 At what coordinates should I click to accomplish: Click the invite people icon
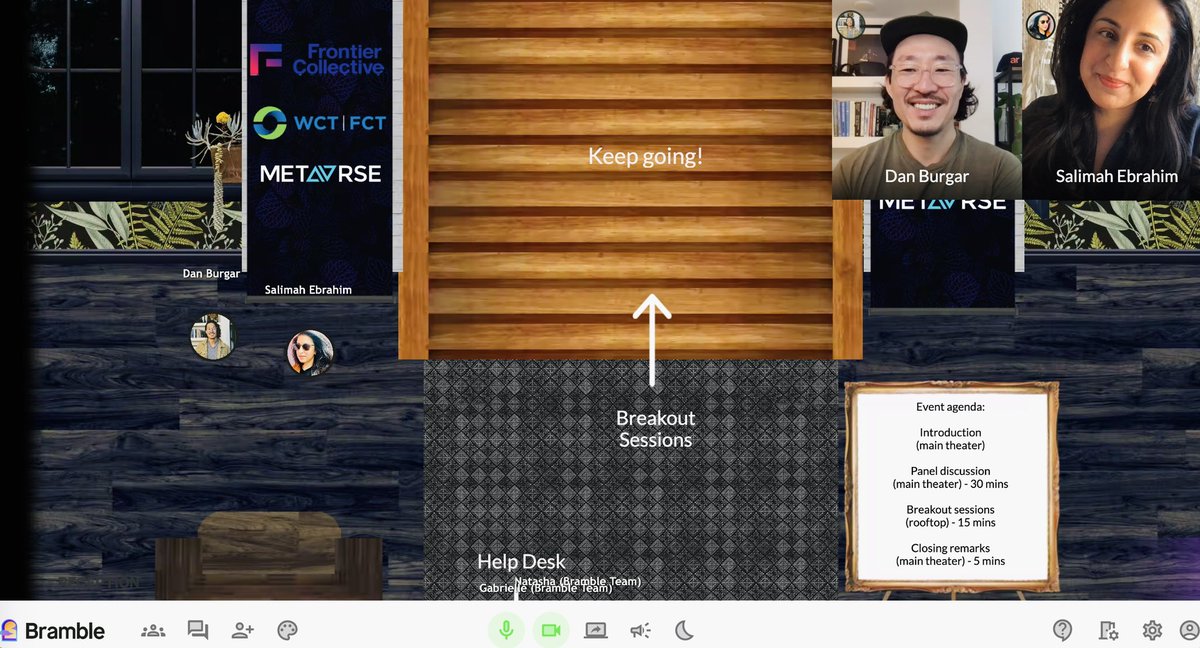point(243,630)
